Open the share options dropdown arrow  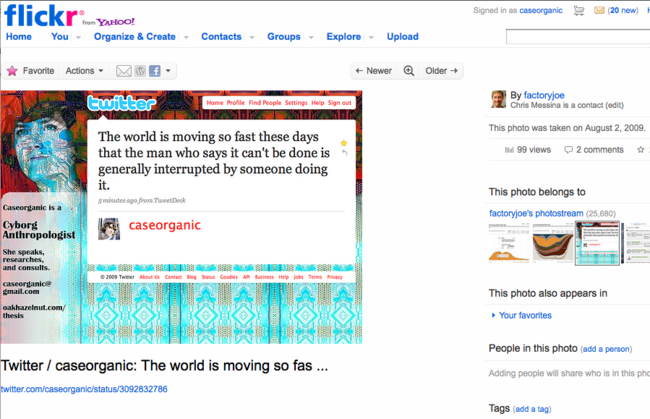tap(168, 71)
